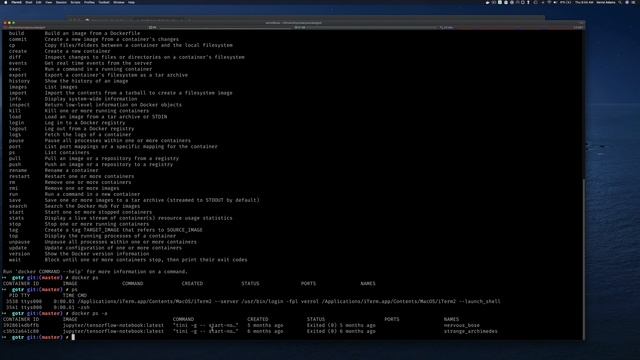Click the terminal cursor at the last prompt

point(73,337)
